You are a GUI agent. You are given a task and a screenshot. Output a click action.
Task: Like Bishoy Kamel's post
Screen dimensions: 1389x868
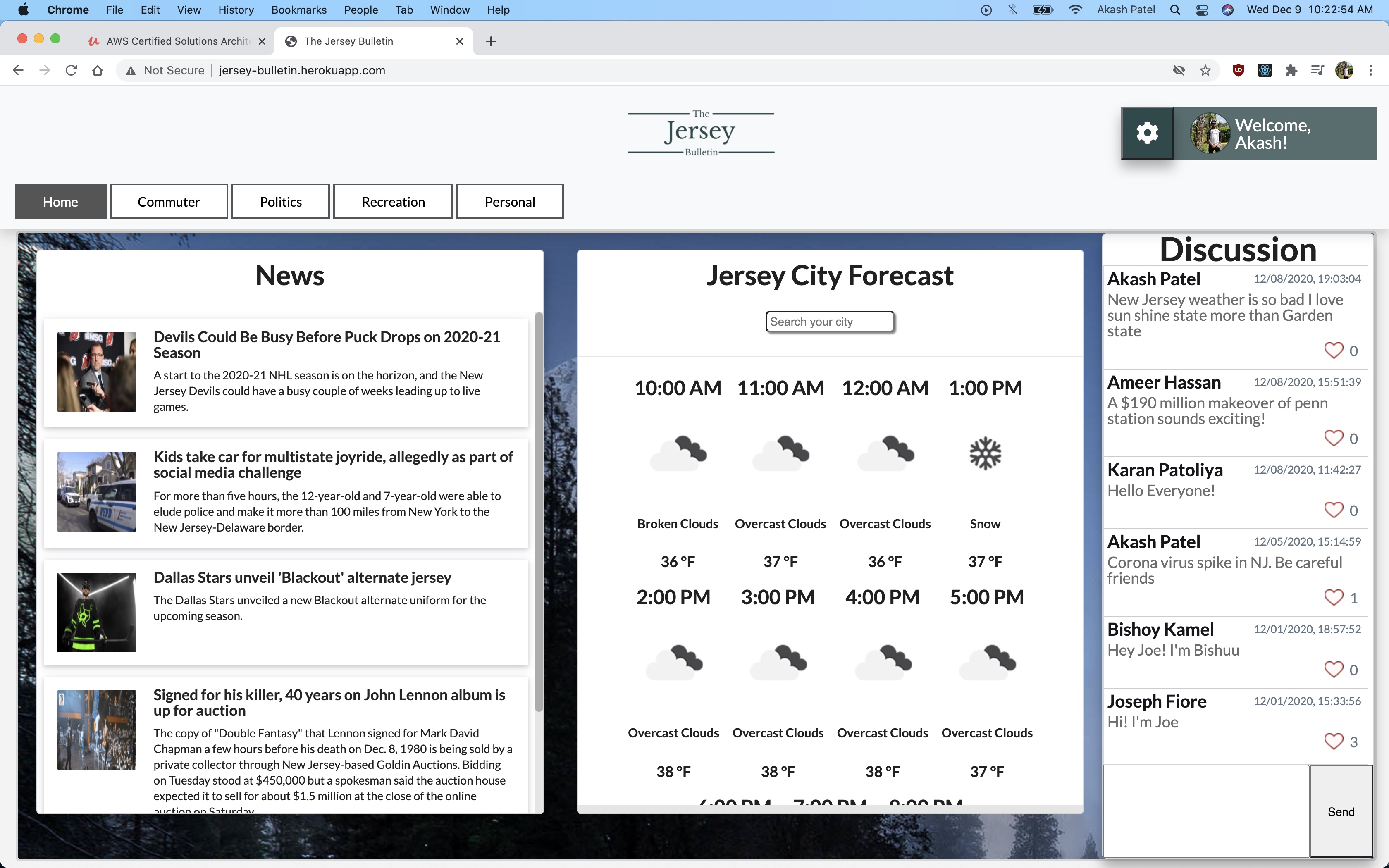click(x=1333, y=669)
